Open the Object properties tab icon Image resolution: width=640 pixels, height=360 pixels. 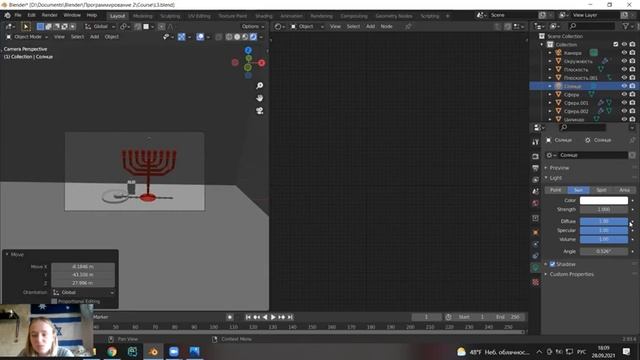tap(536, 232)
